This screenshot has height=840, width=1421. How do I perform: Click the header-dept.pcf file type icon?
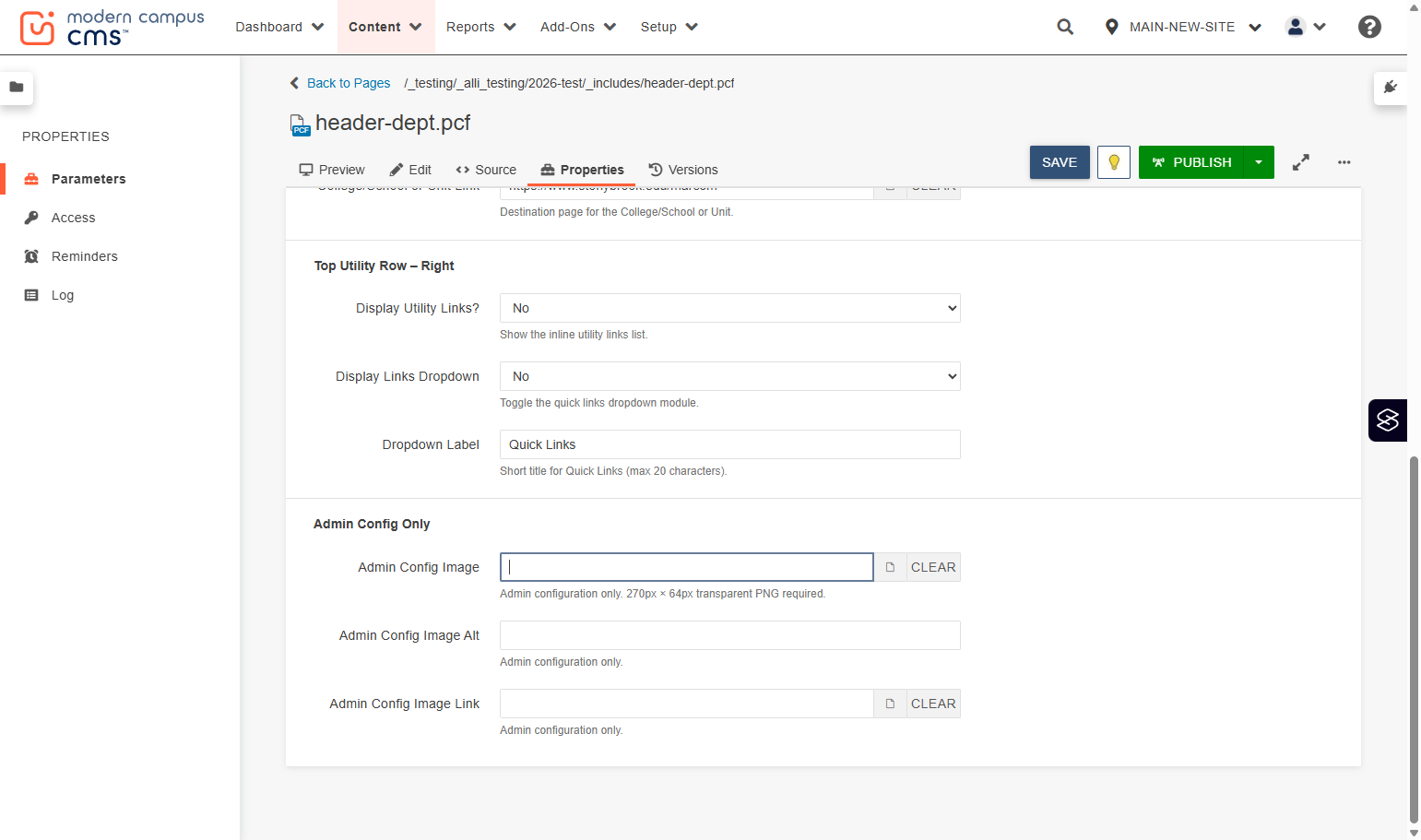tap(300, 124)
